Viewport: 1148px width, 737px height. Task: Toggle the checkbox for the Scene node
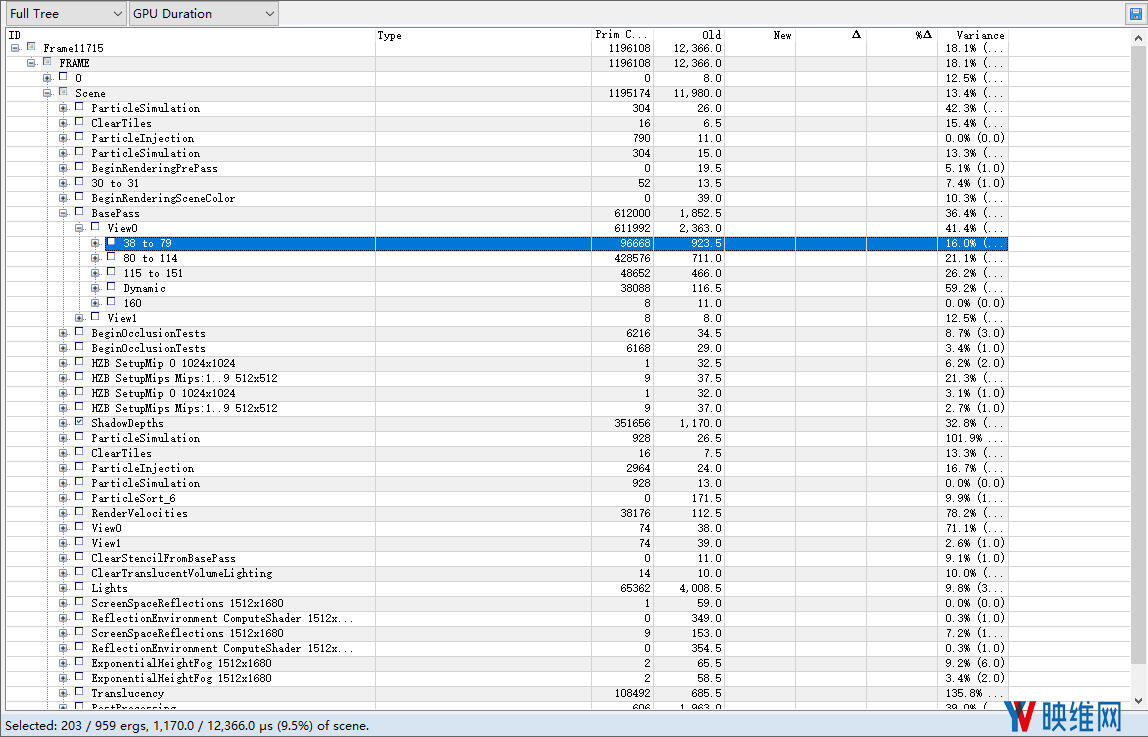pyautogui.click(x=63, y=93)
